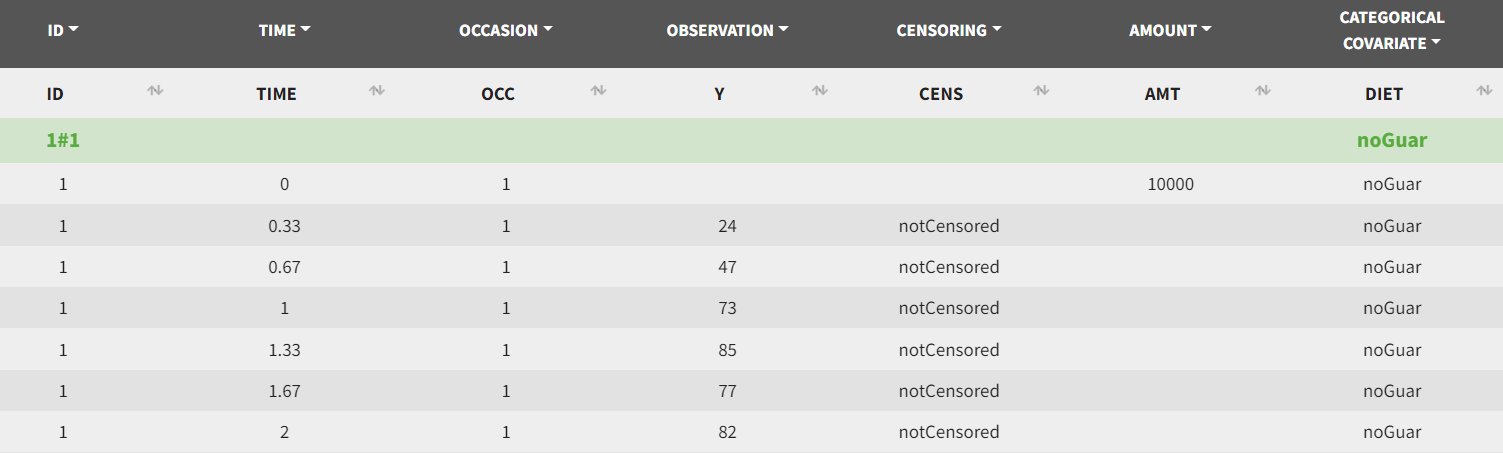The height and width of the screenshot is (453, 1503).
Task: Select the observation value 85 cell
Action: tap(727, 350)
